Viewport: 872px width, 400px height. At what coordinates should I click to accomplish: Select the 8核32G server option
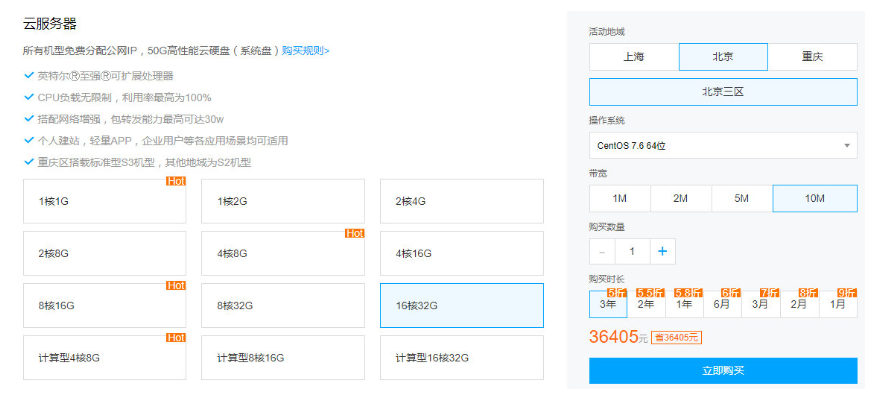[x=283, y=305]
